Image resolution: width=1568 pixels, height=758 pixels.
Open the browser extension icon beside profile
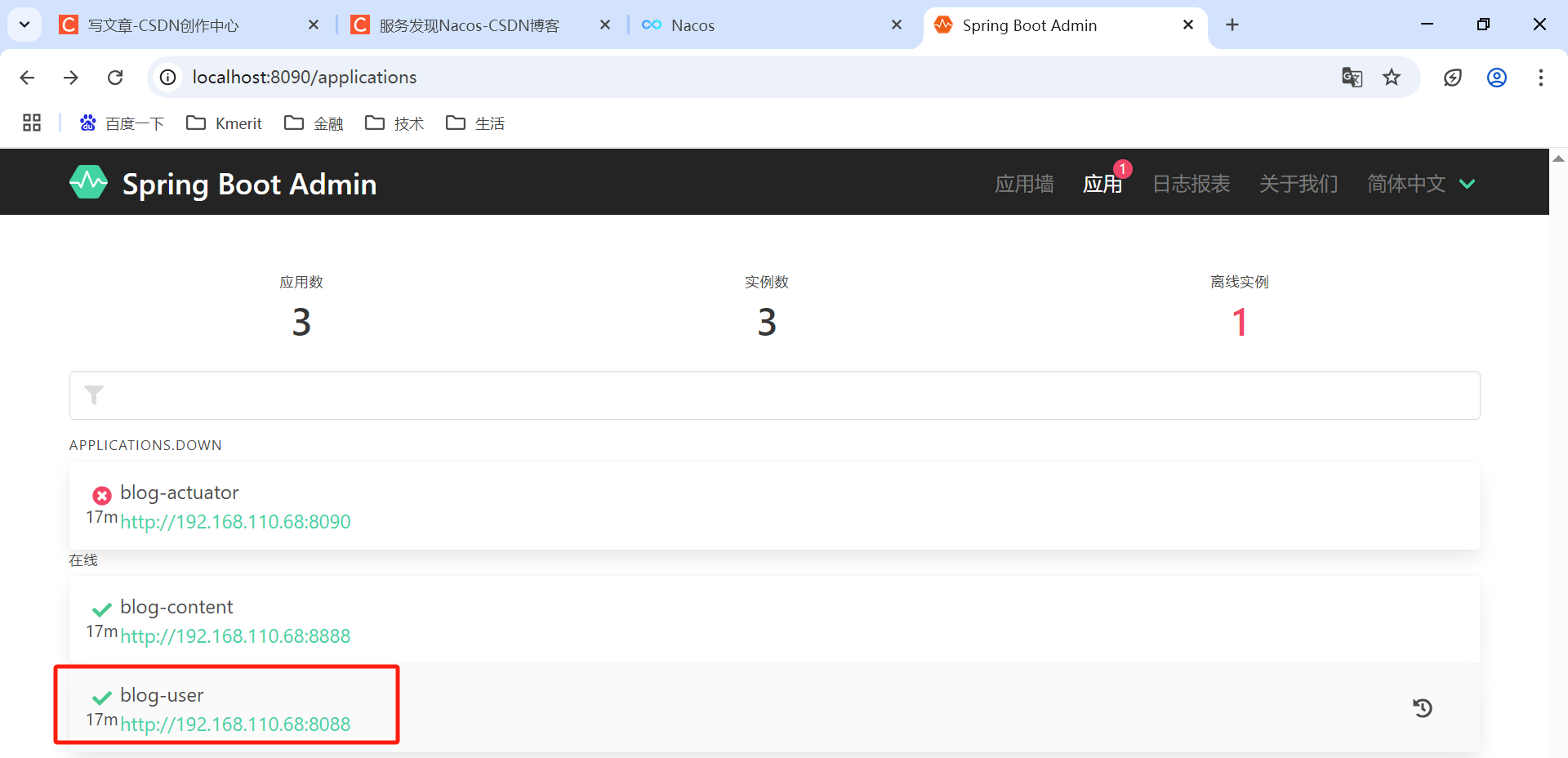1453,78
